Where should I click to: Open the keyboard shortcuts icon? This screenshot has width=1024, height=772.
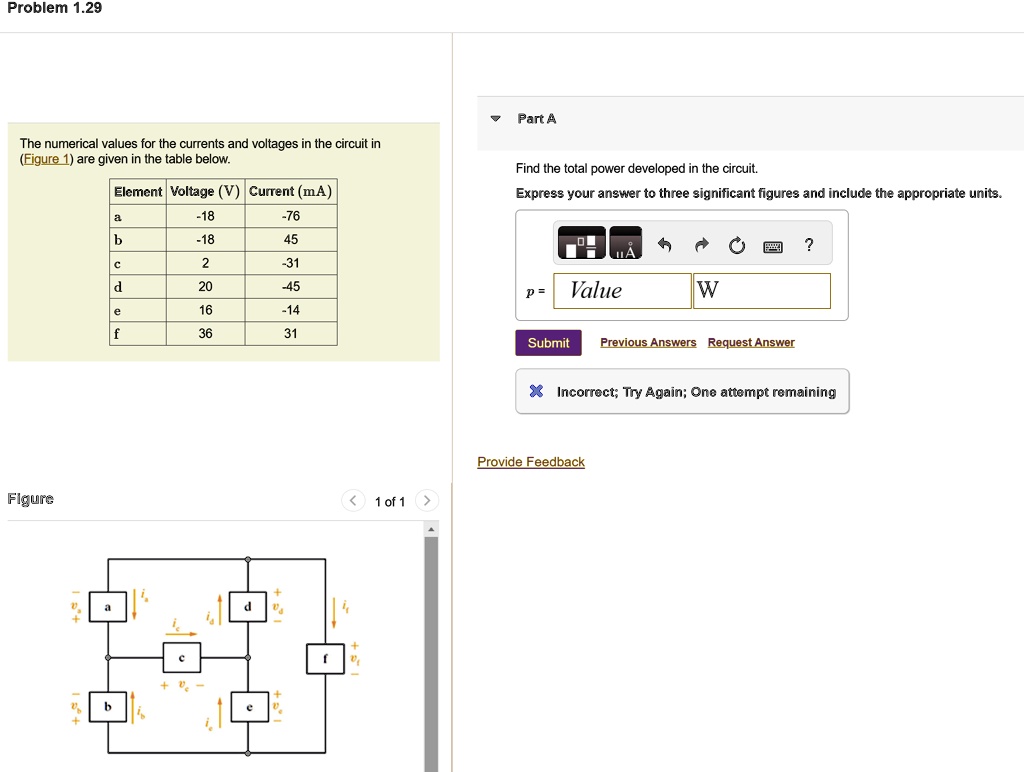(772, 244)
